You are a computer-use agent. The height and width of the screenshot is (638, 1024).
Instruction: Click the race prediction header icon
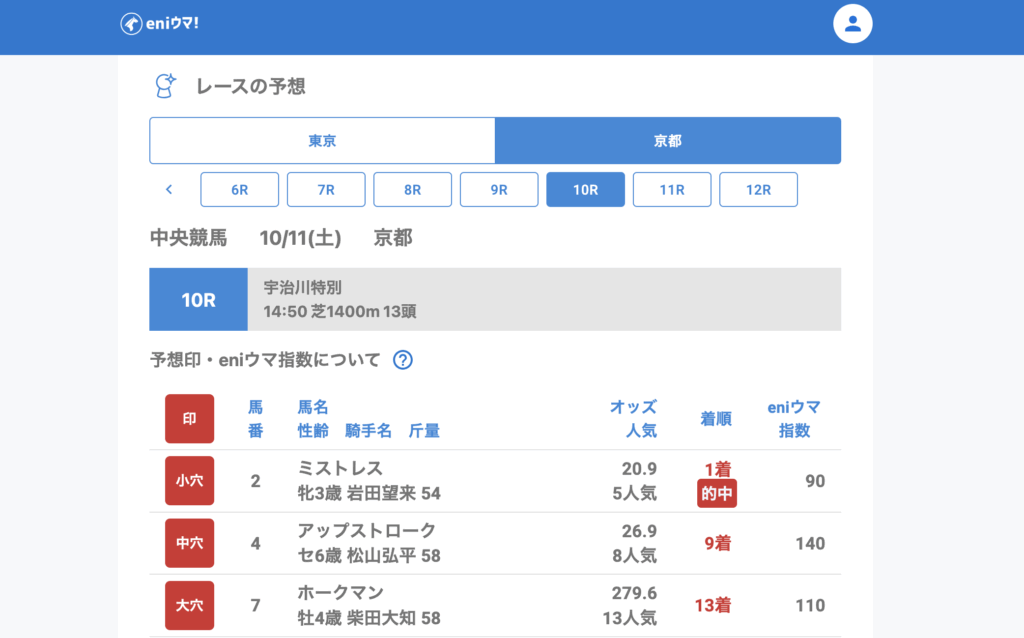click(x=165, y=86)
